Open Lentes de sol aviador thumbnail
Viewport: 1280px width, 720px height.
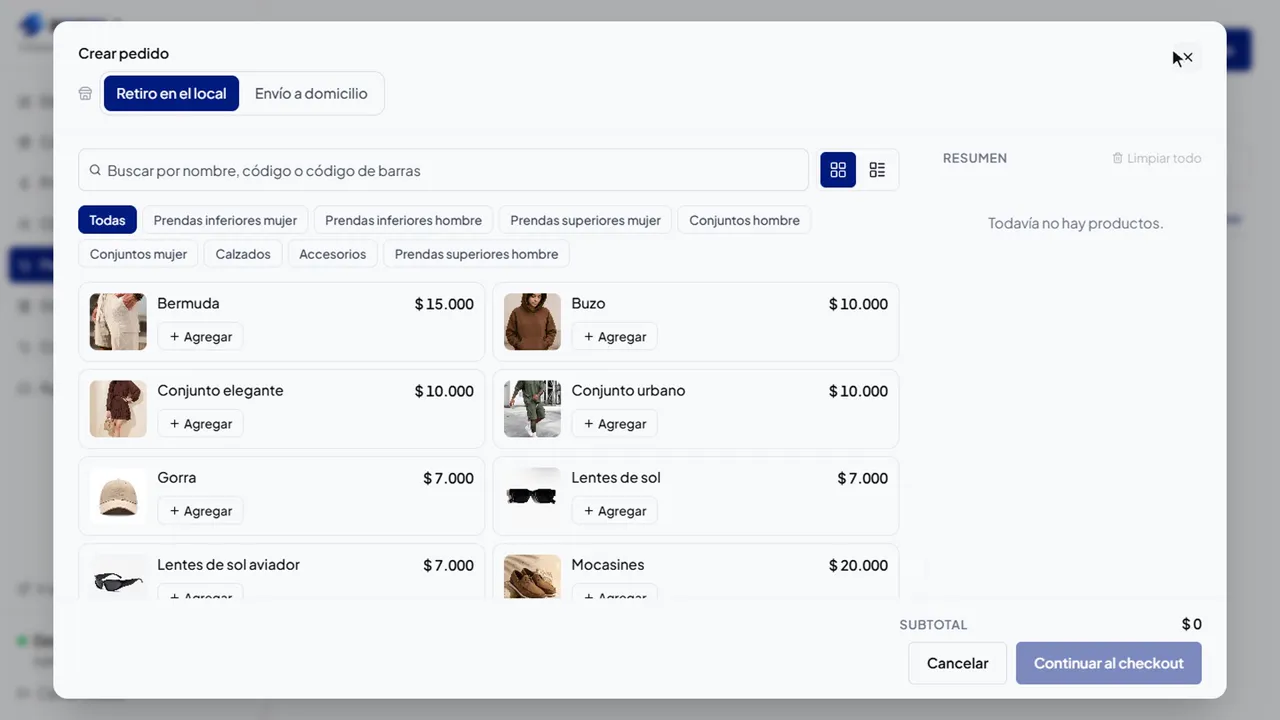[118, 577]
